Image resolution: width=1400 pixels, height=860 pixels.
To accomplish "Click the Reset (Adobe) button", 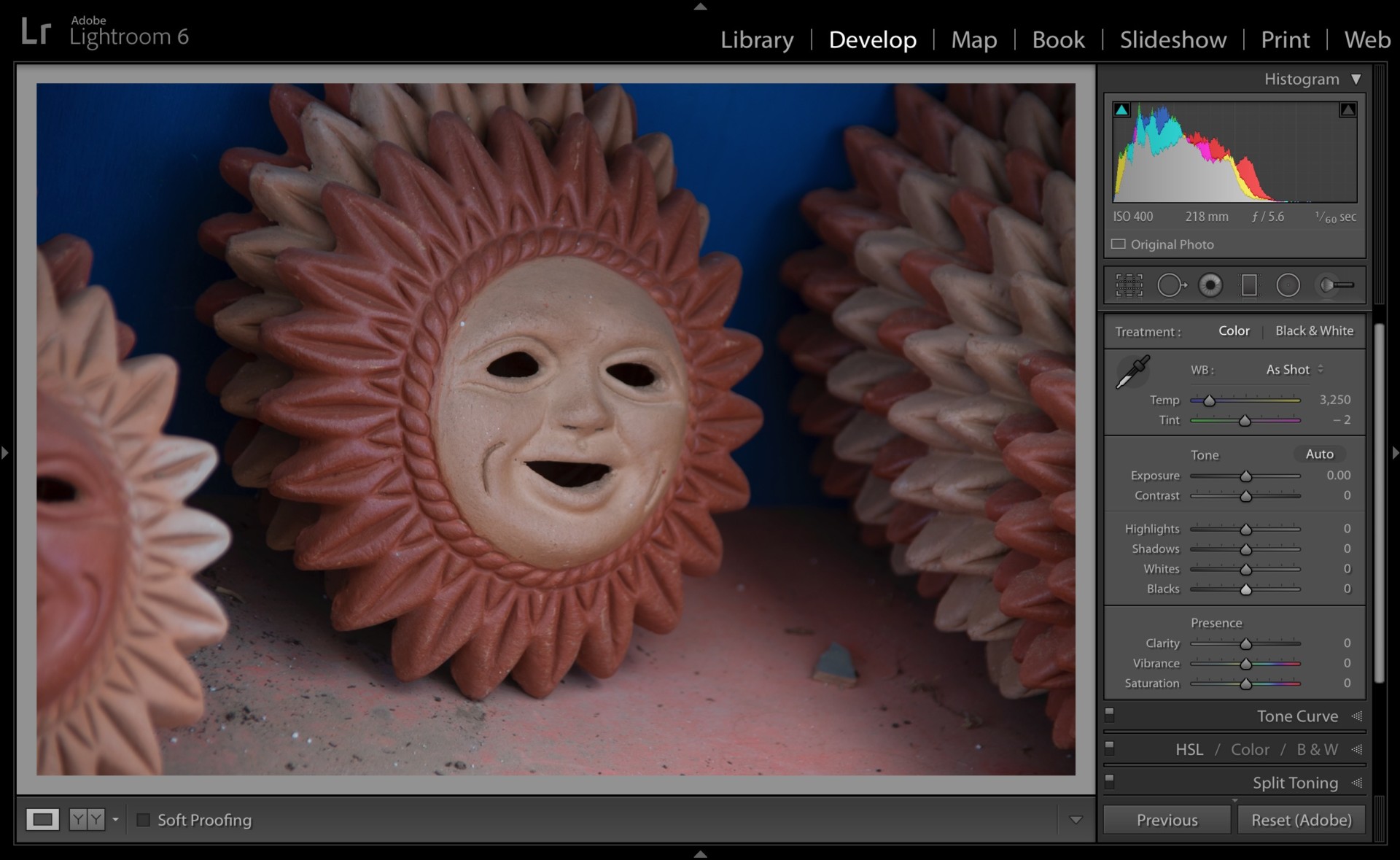I will tap(1301, 820).
